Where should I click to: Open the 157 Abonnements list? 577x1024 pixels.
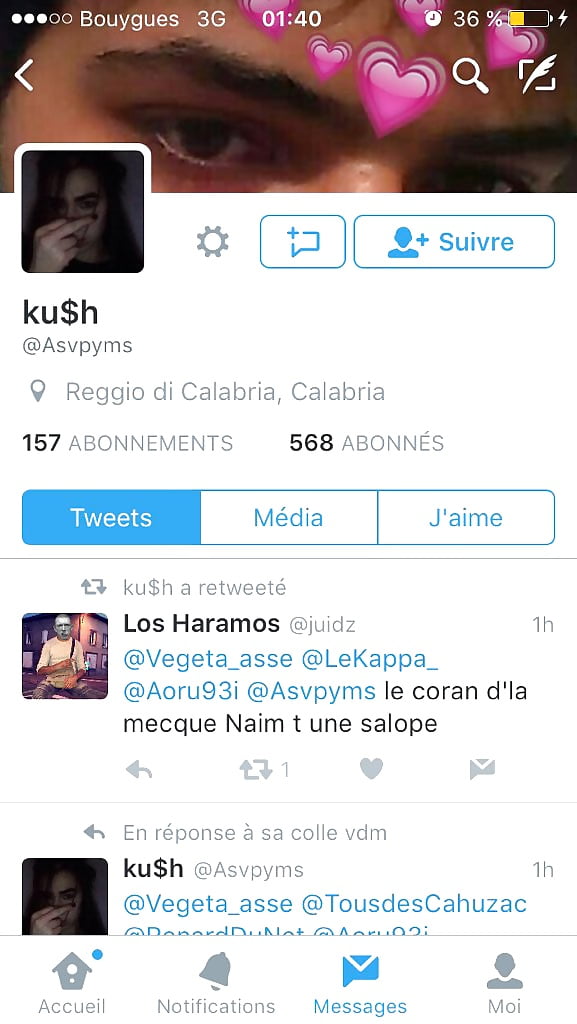(127, 443)
